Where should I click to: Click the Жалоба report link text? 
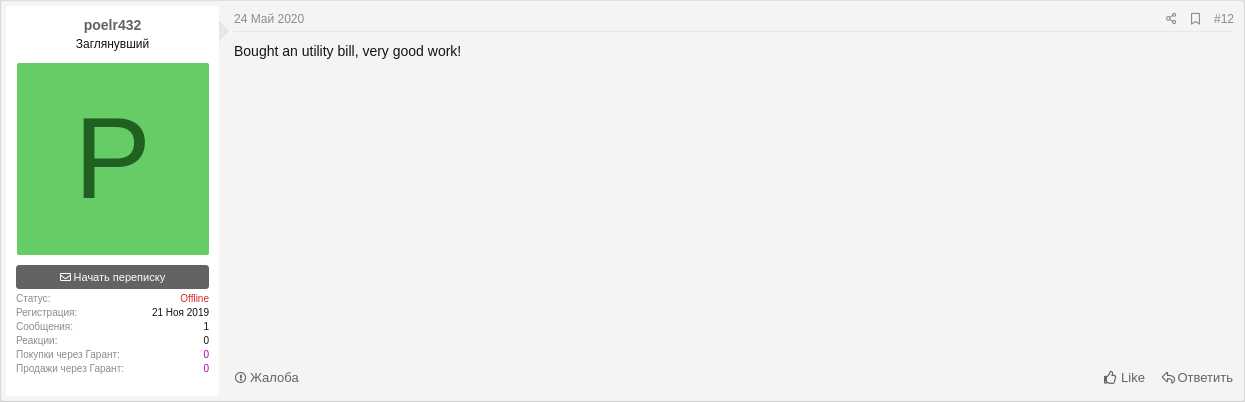point(274,377)
